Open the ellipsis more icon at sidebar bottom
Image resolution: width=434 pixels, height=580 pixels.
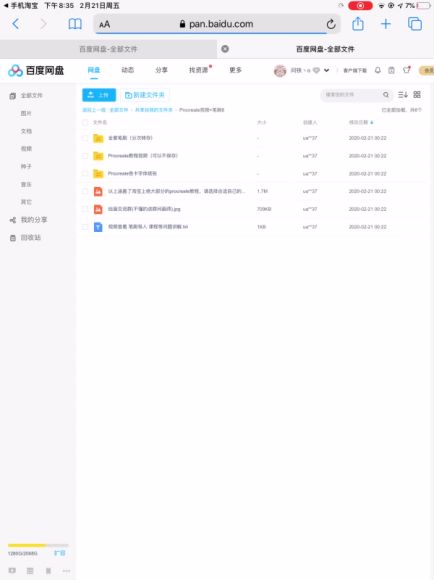[66, 571]
